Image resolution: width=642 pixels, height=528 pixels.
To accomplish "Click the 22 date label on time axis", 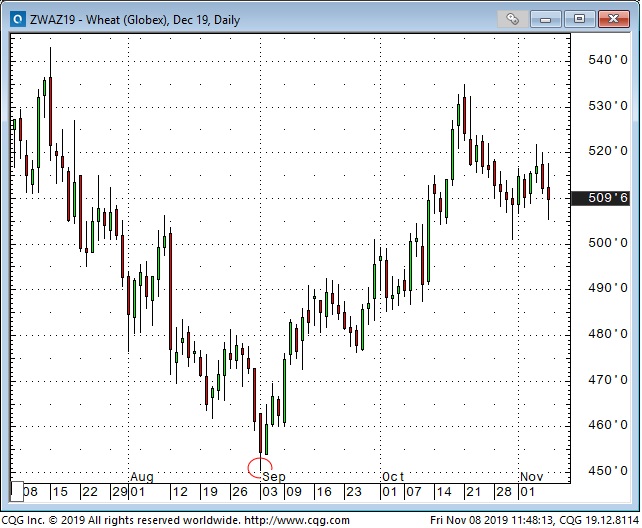I will tap(90, 492).
